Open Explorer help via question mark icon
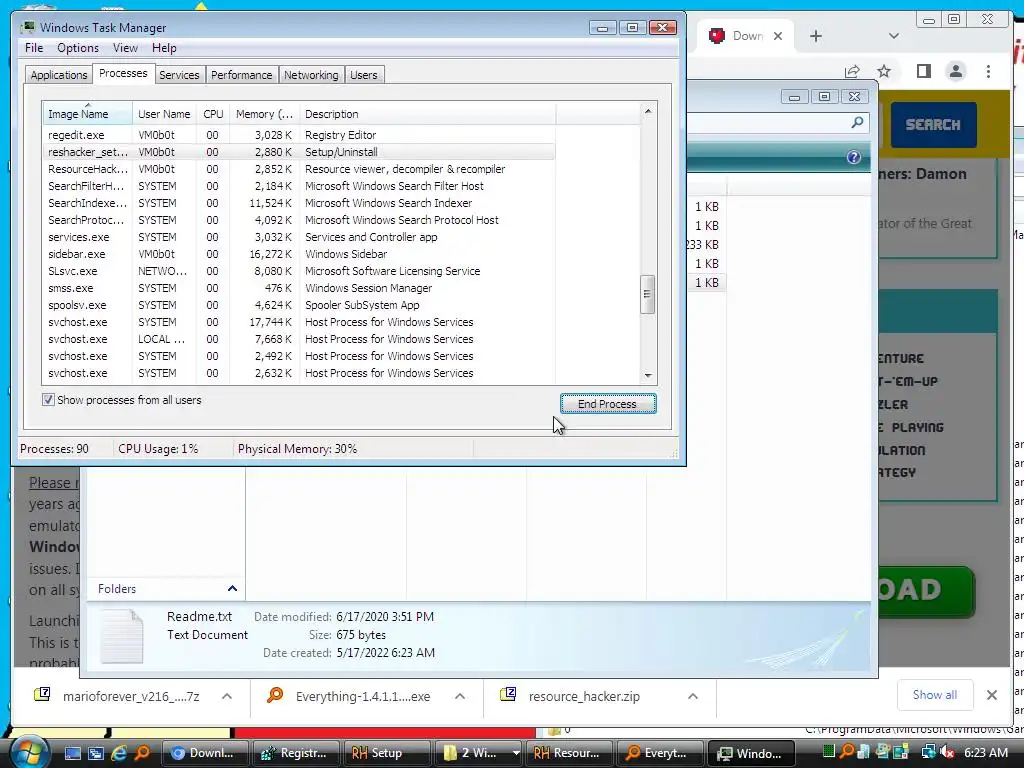This screenshot has height=768, width=1024. [x=854, y=157]
